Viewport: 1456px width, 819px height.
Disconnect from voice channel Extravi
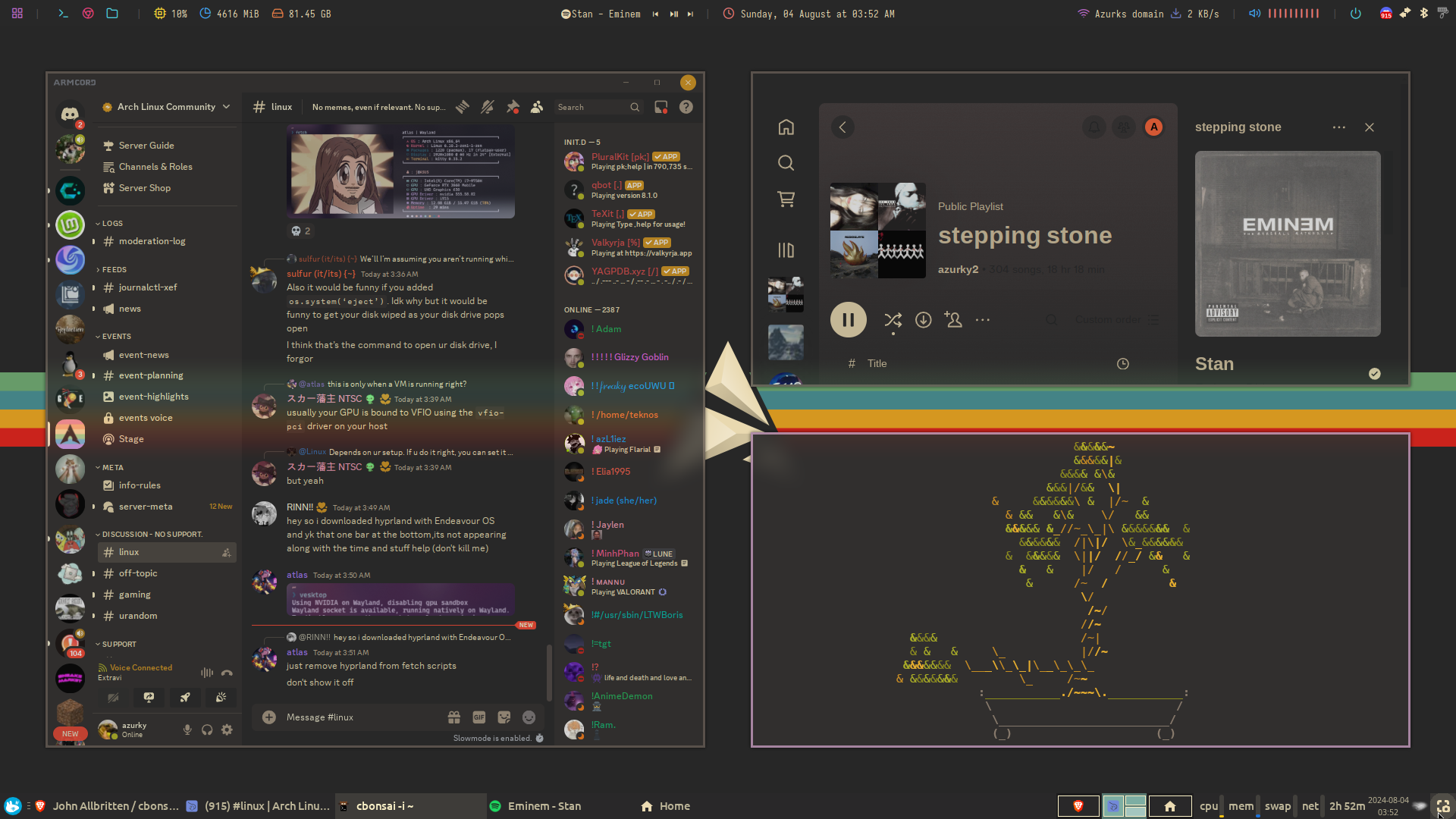tap(227, 673)
